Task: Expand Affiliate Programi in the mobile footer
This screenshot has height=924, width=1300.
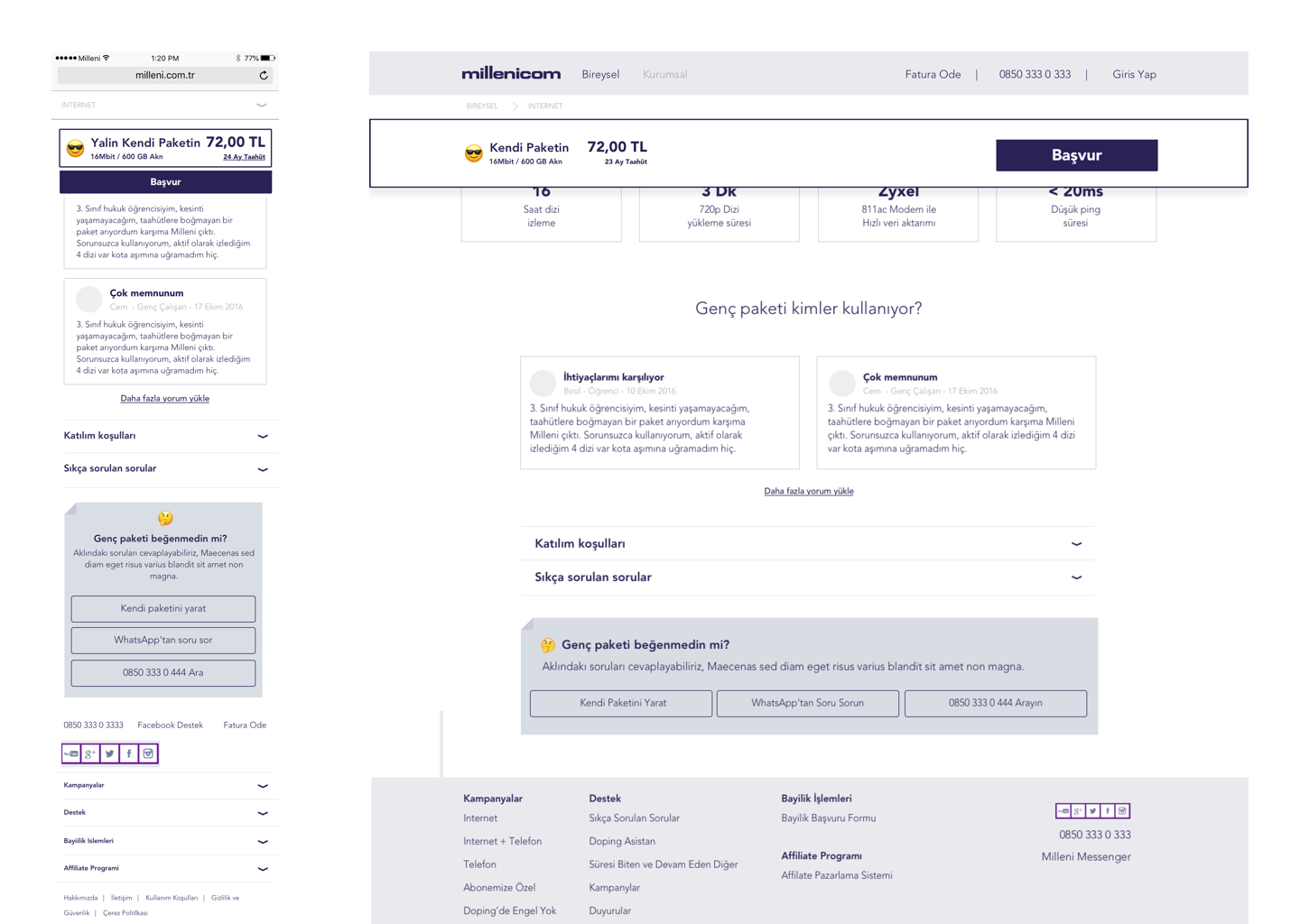Action: pyautogui.click(x=166, y=868)
